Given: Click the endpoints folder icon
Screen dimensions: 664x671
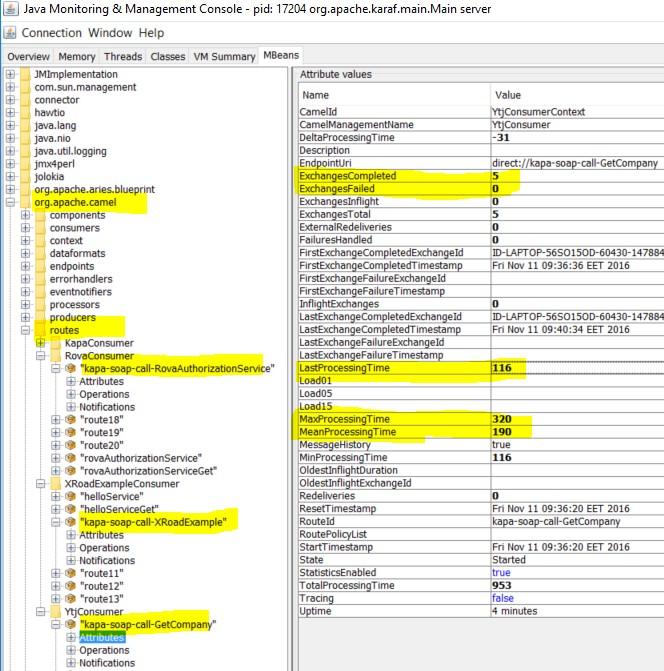Looking at the screenshot, I should coord(41,266).
